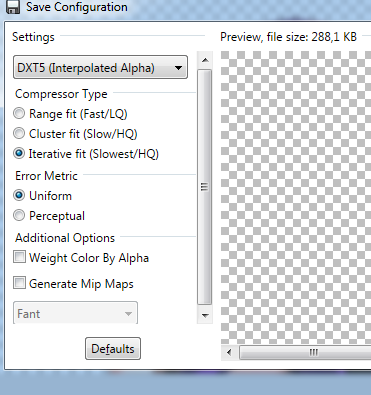Viewport: 371px width, 395px height.
Task: Click the Save Configuration title bar text
Action: coord(77,7)
